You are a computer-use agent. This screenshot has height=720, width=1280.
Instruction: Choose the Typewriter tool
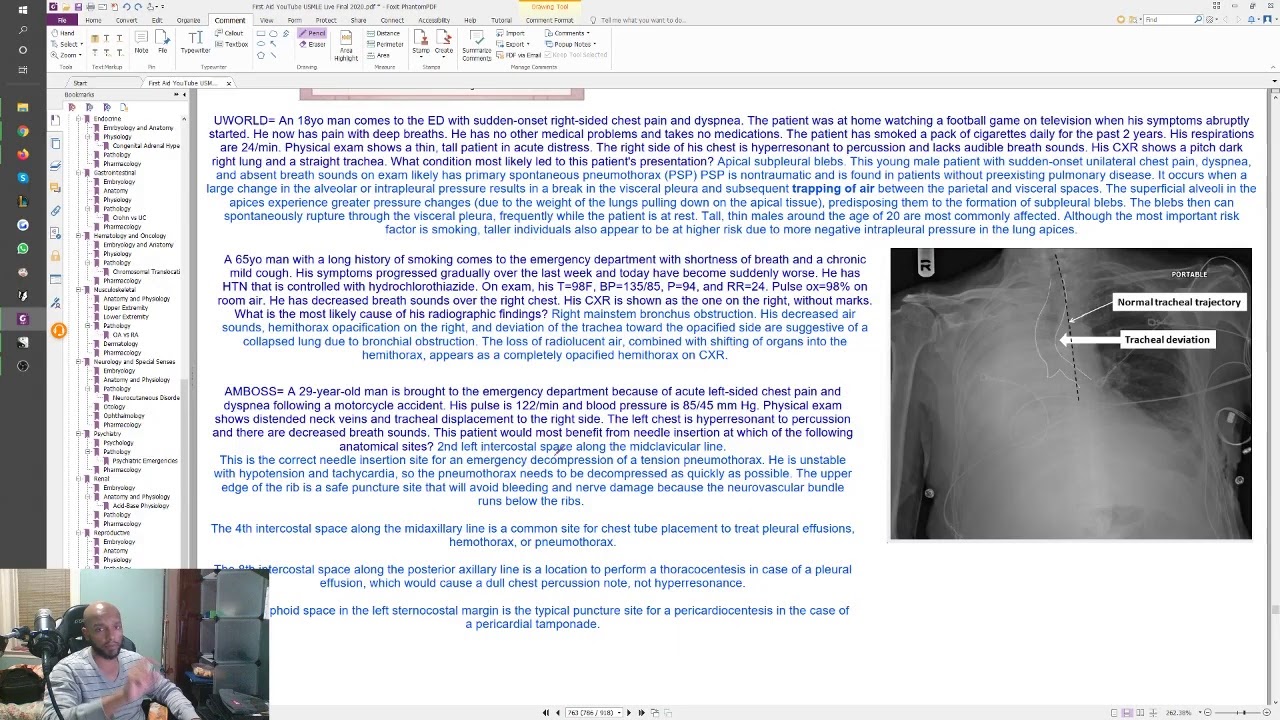point(195,41)
